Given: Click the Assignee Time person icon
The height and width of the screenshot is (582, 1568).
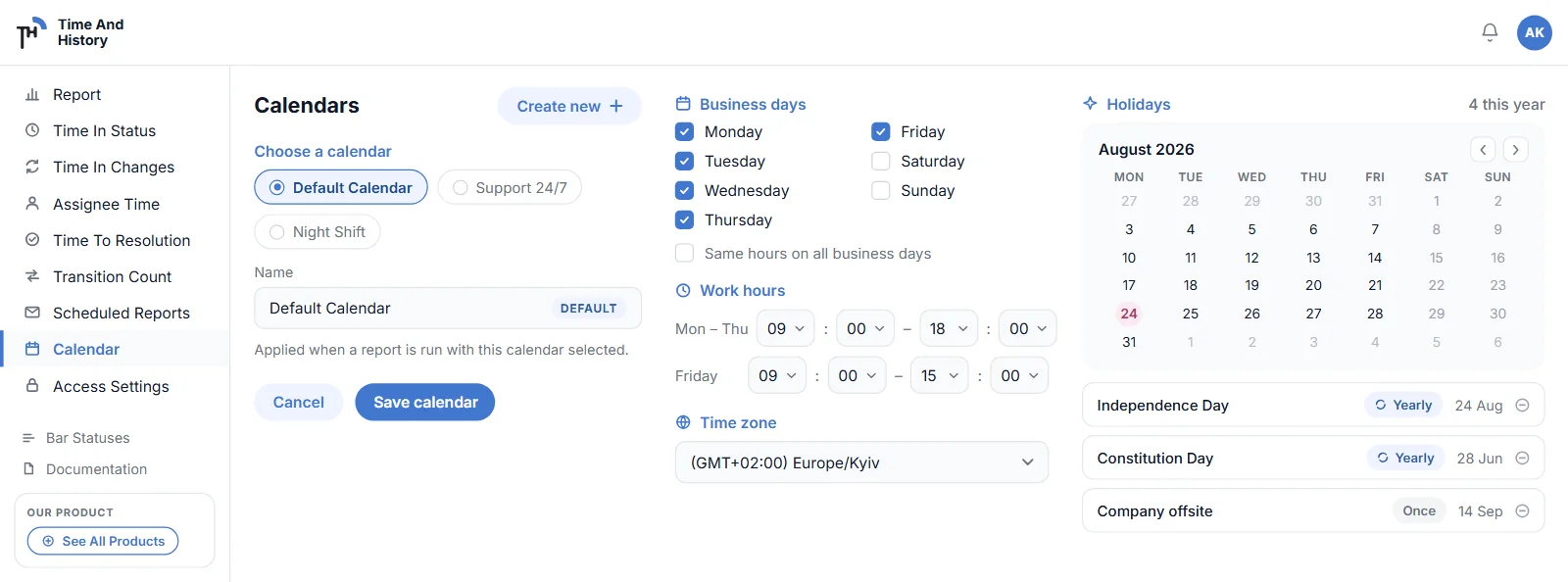Looking at the screenshot, I should 32,204.
